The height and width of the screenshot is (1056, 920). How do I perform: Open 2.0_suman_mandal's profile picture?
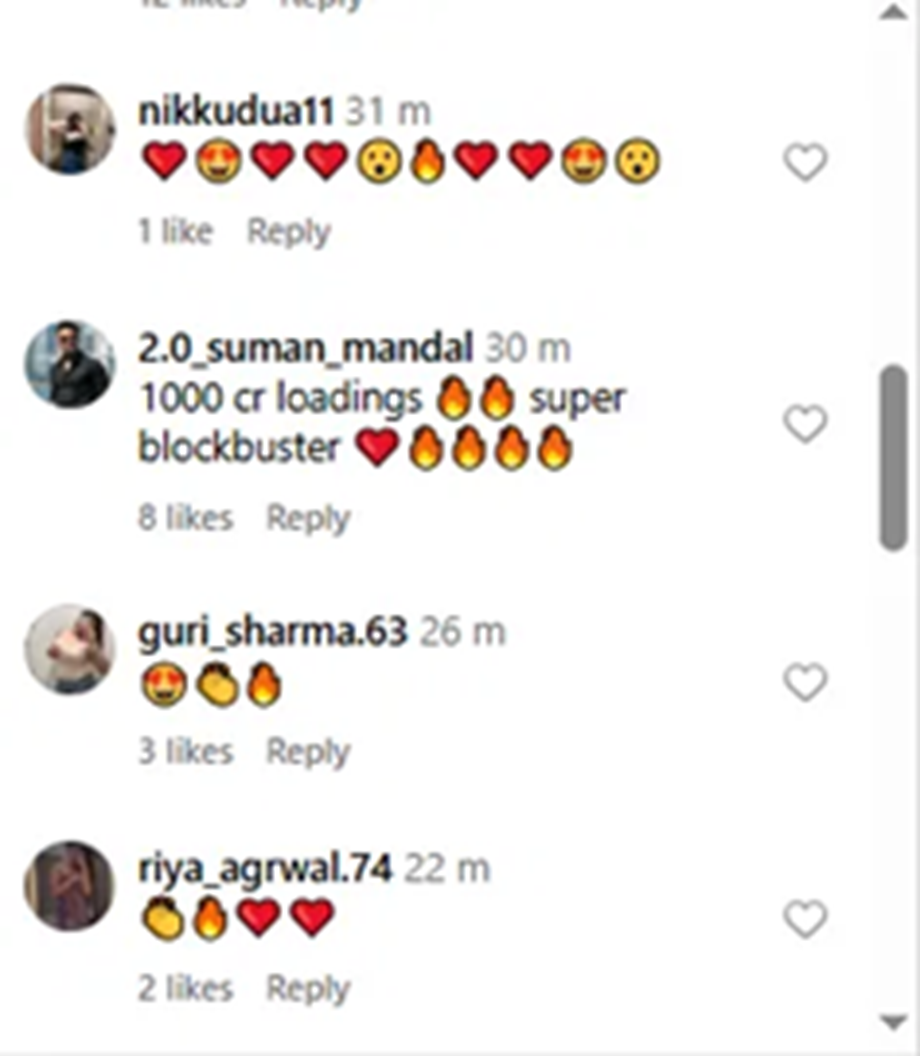(x=70, y=364)
